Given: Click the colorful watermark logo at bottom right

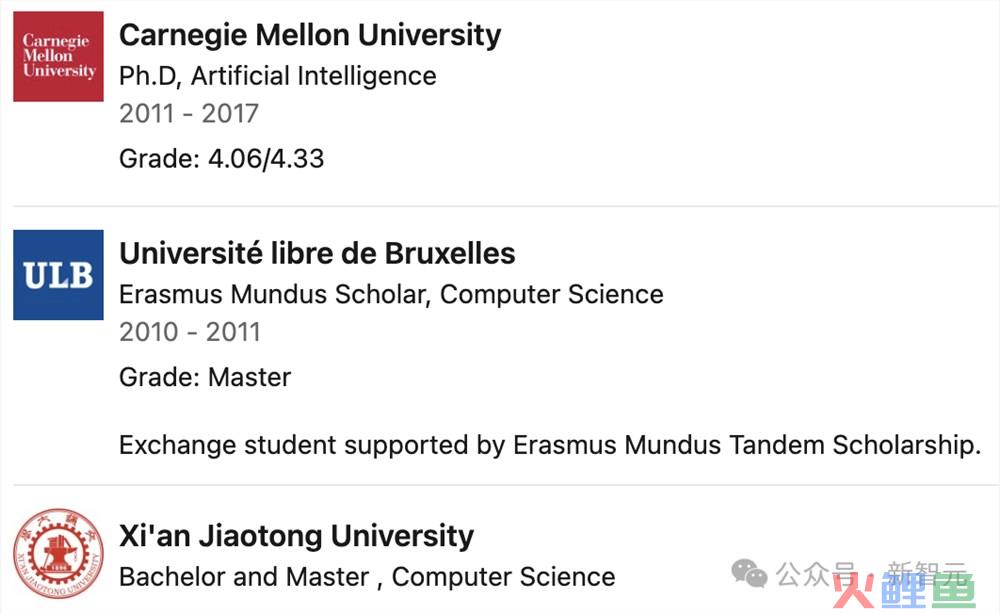Looking at the screenshot, I should (906, 590).
